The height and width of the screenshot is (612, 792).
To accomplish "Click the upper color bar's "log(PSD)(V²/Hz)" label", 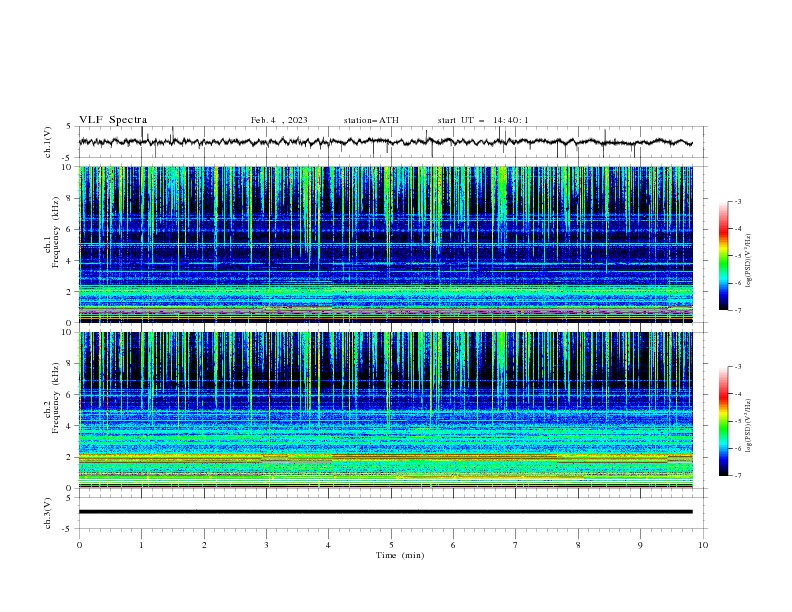I will (749, 261).
